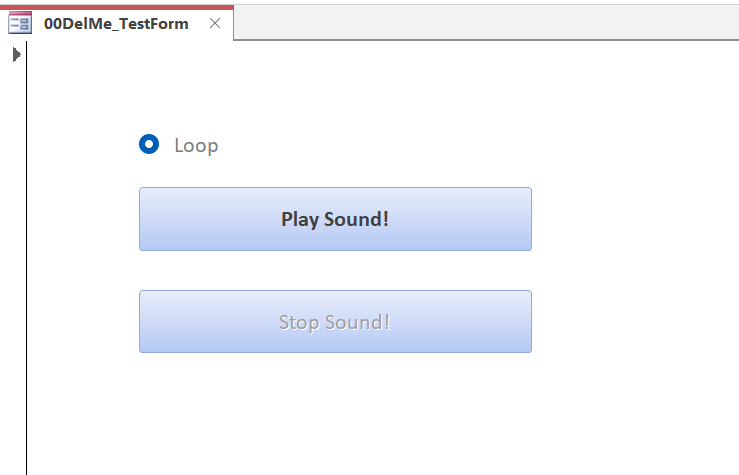Select the Loop radio button
The height and width of the screenshot is (475, 739).
coord(149,145)
